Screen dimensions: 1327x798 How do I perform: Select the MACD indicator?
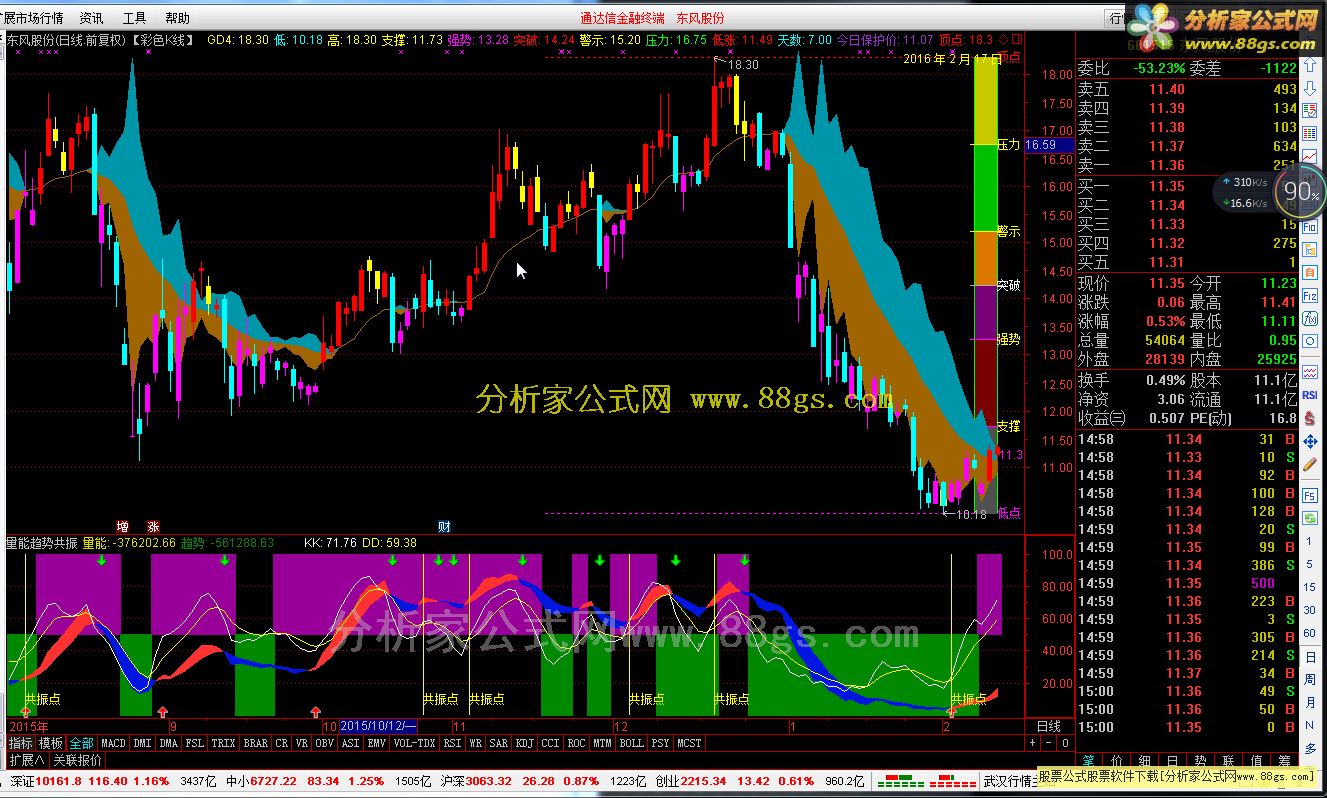[113, 743]
